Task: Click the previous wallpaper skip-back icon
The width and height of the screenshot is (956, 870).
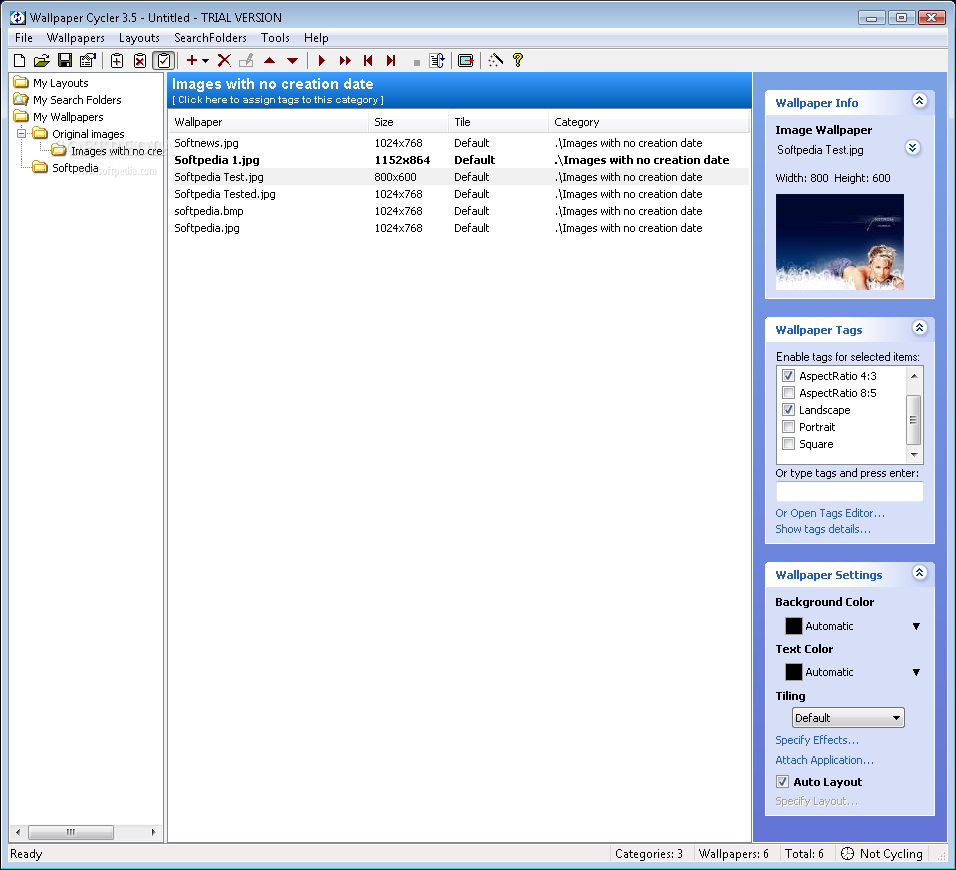Action: 368,60
